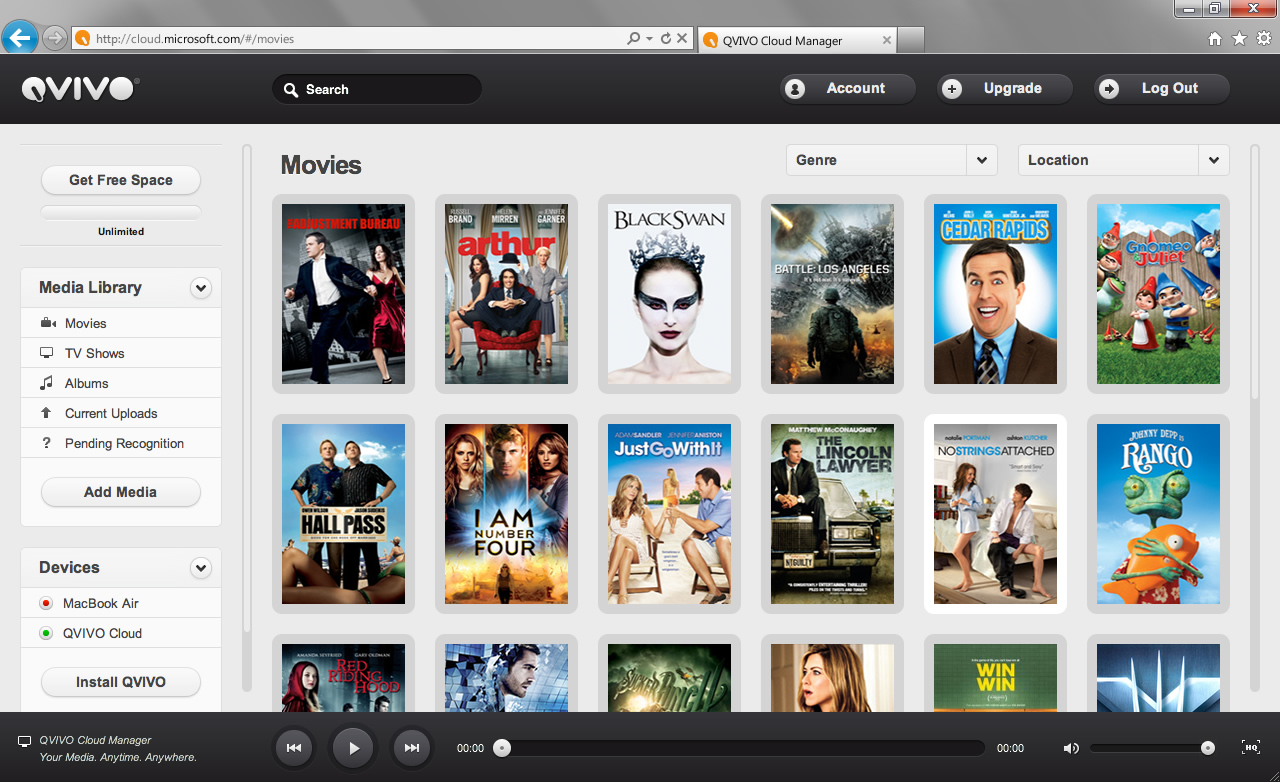Open the address bar search dropdown arrow

650,39
